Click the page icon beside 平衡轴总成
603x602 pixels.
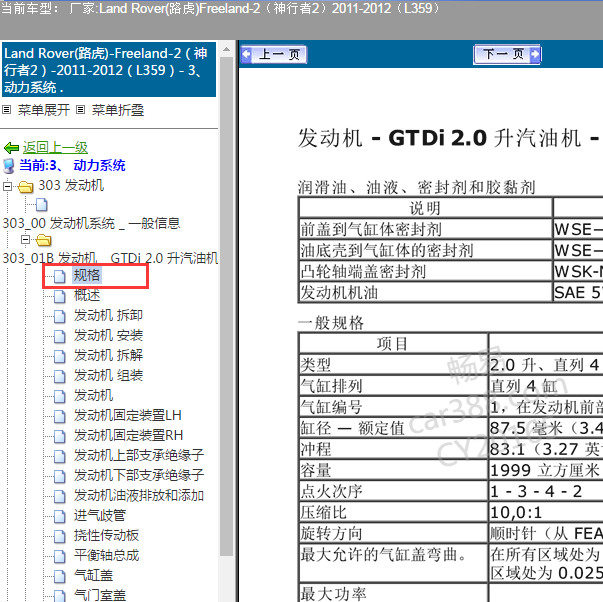click(60, 556)
